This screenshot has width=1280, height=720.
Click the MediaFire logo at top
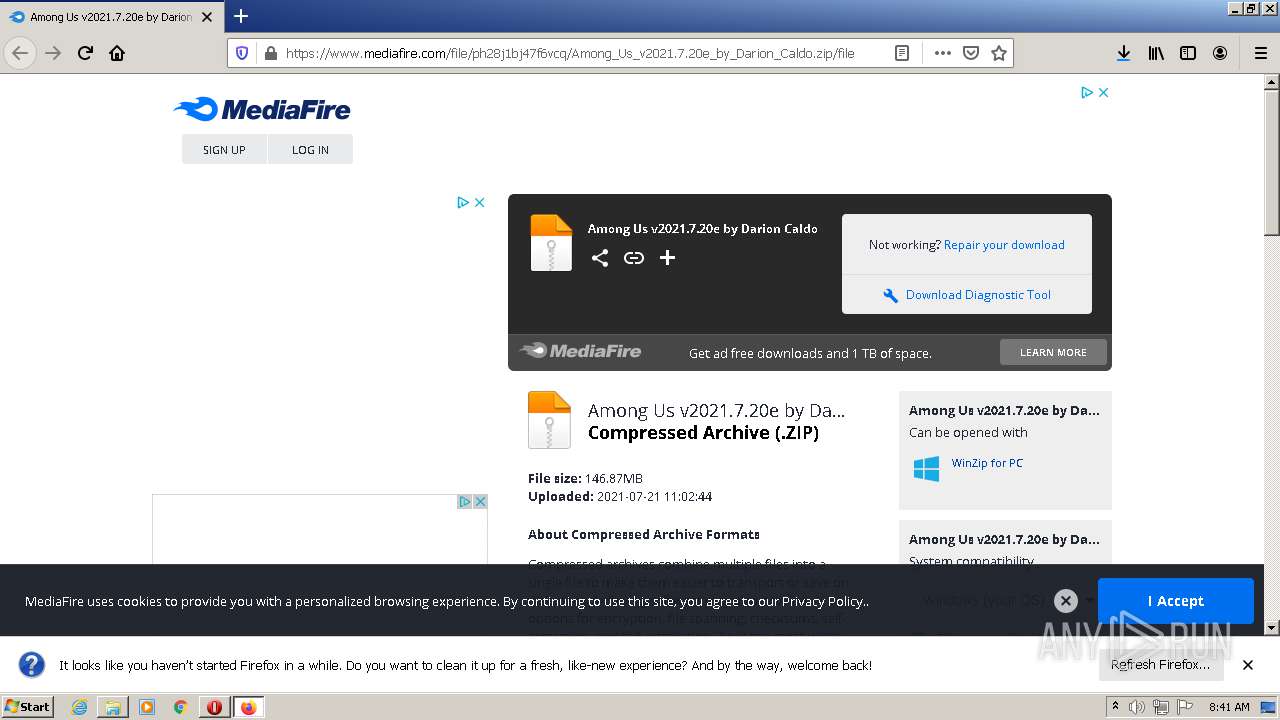click(x=262, y=109)
